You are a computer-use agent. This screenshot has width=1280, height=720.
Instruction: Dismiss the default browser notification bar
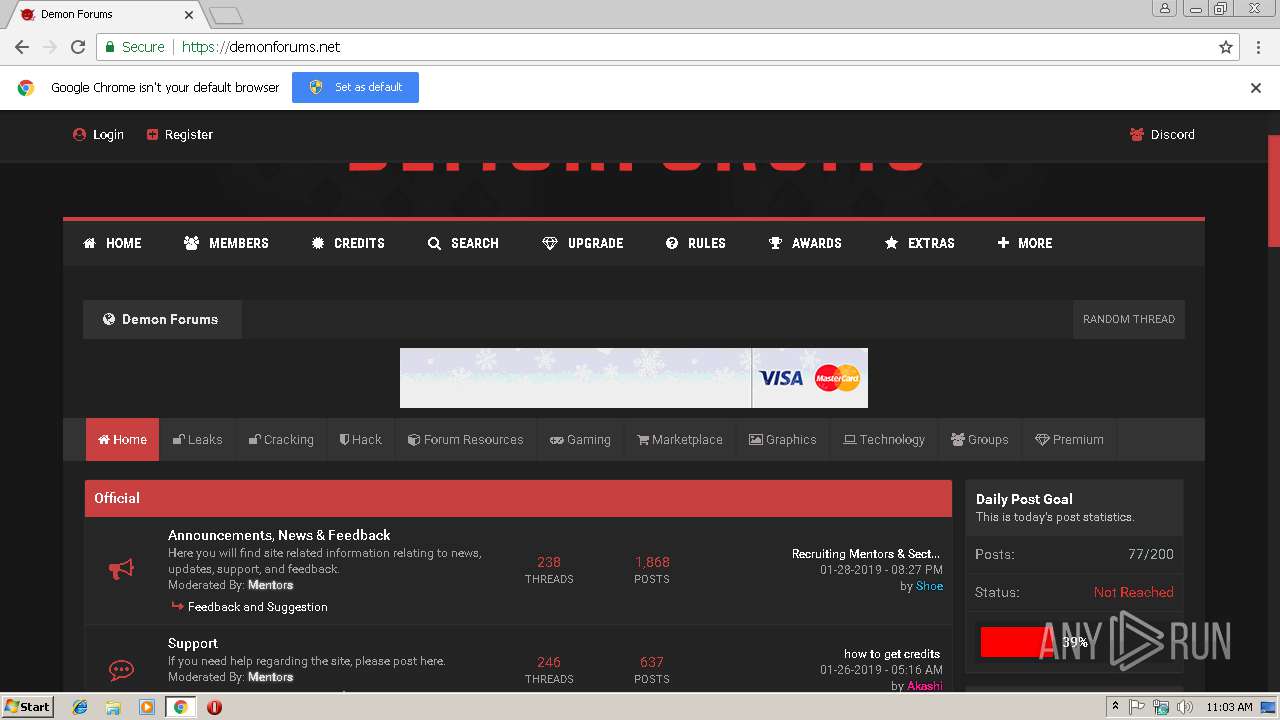click(1256, 87)
